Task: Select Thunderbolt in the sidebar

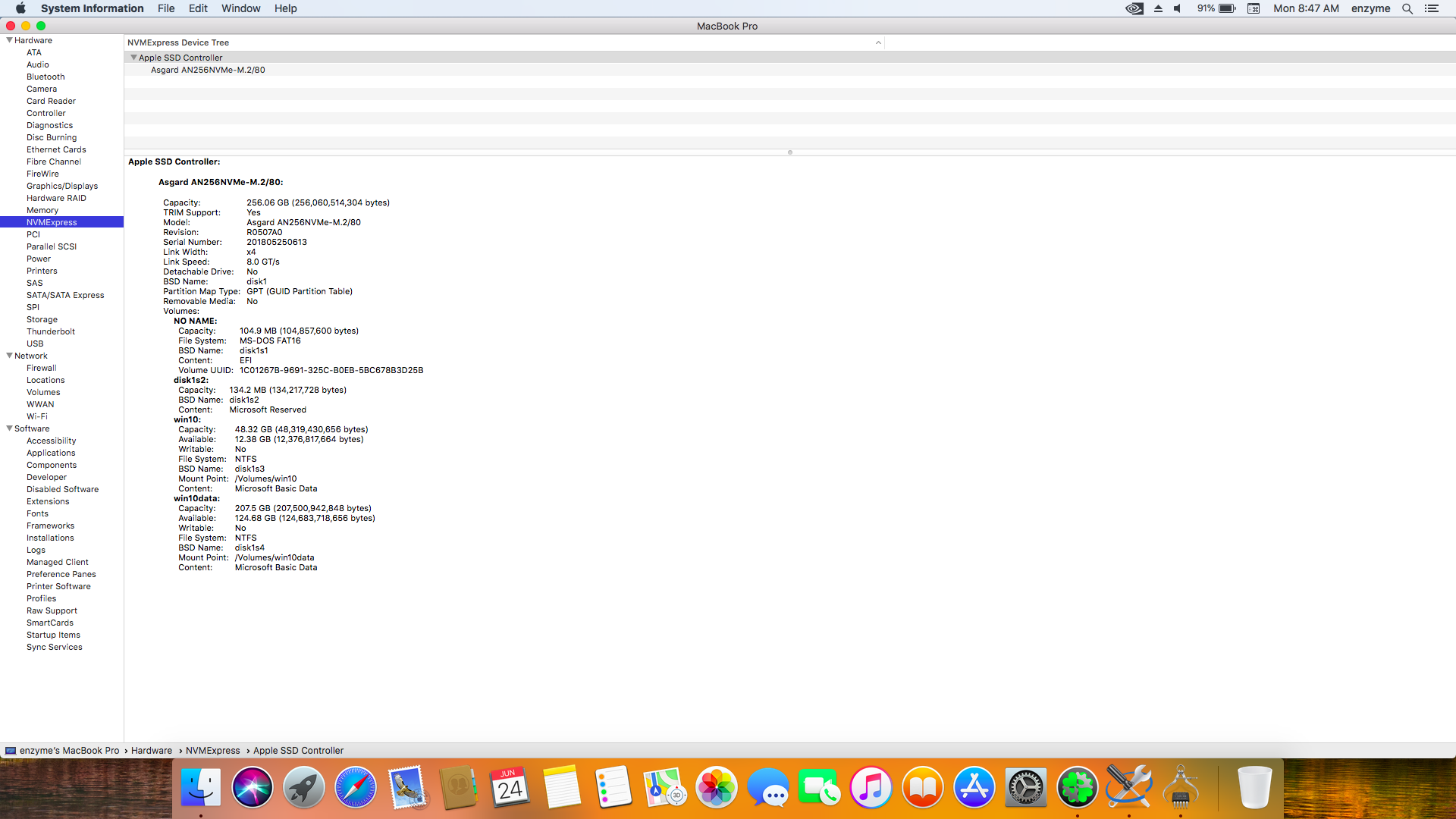Action: click(51, 331)
